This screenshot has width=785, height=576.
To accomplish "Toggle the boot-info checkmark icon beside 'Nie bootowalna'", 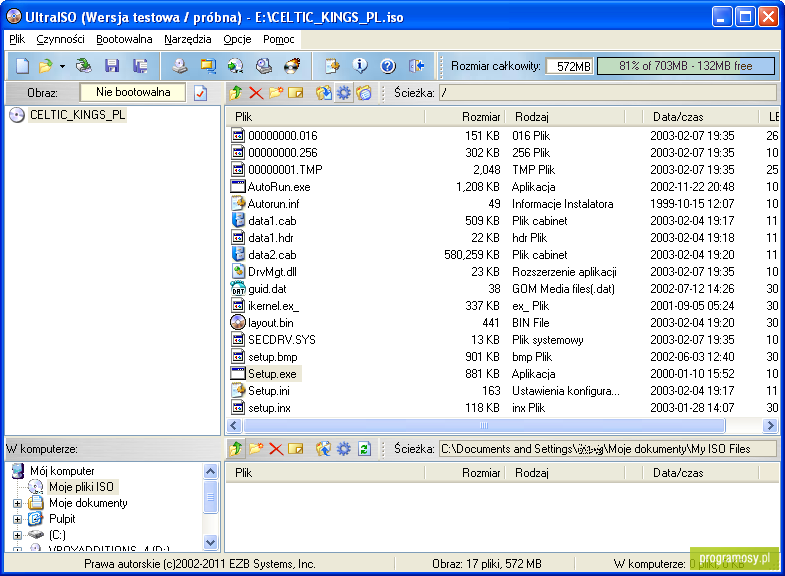I will (200, 93).
